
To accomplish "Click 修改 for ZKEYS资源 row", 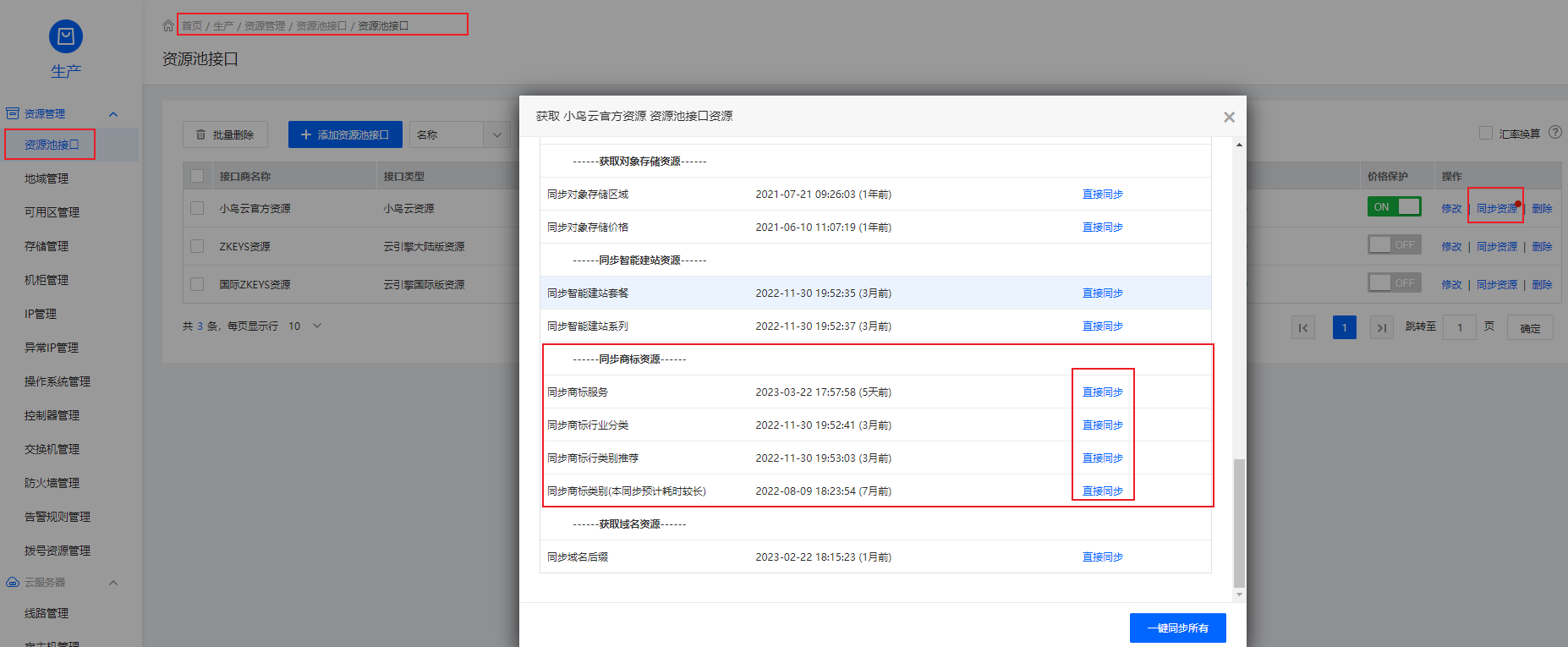I will (1451, 247).
